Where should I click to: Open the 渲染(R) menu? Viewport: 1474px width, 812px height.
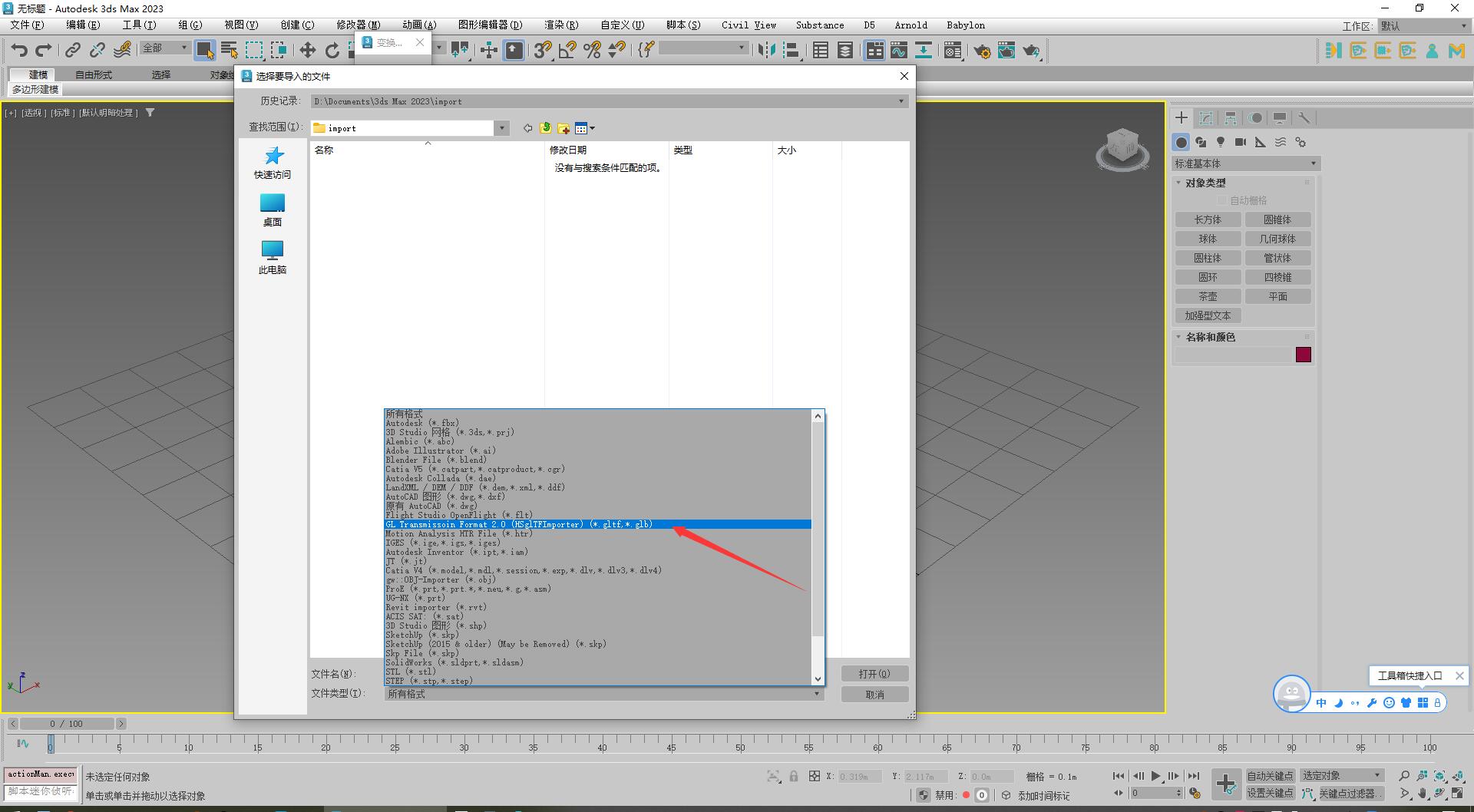coord(561,25)
